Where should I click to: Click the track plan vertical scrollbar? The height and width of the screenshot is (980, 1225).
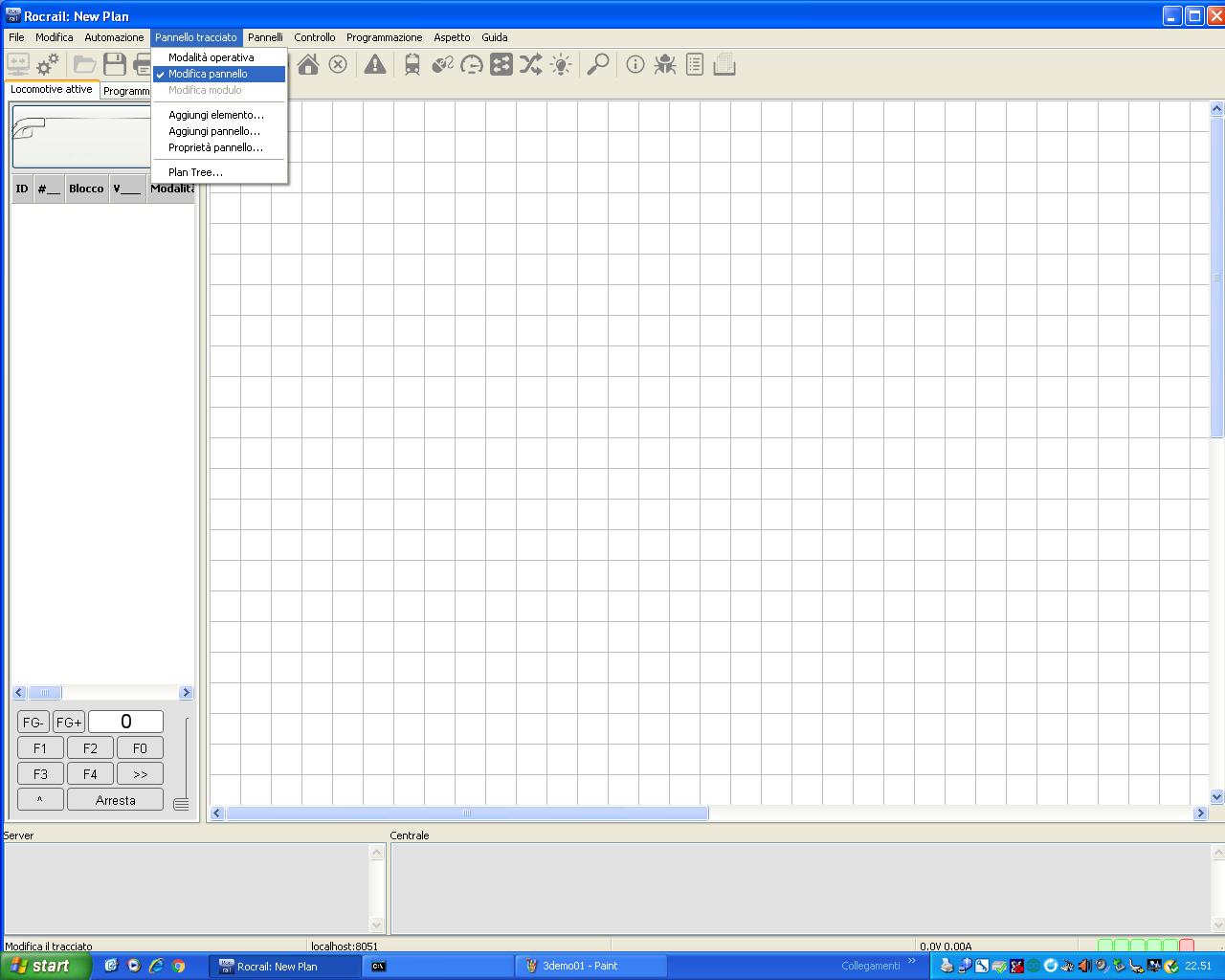1217,278
